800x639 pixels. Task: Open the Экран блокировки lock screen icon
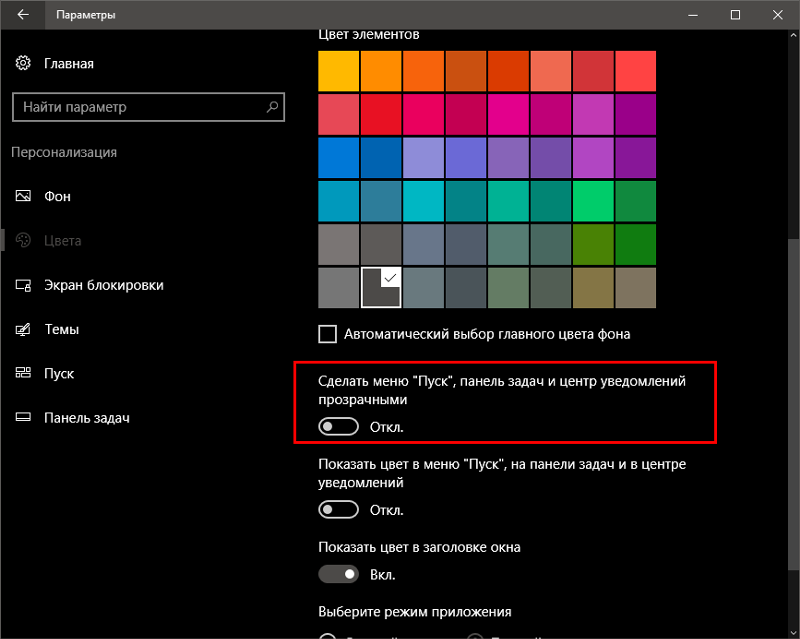click(23, 285)
